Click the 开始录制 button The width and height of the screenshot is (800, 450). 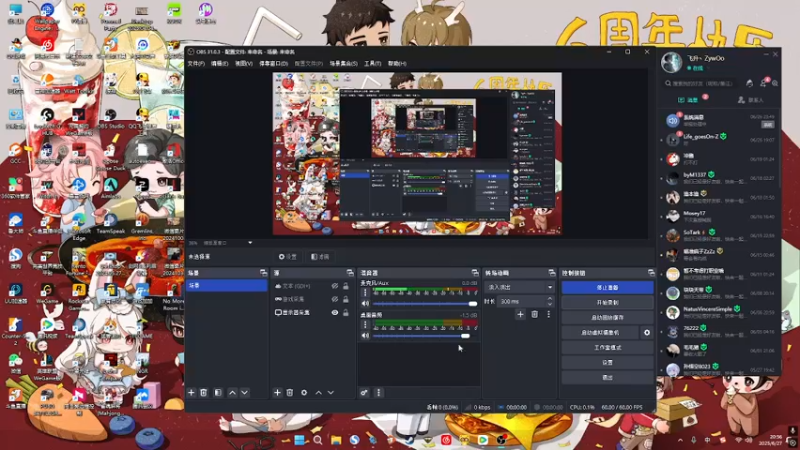[x=607, y=303]
